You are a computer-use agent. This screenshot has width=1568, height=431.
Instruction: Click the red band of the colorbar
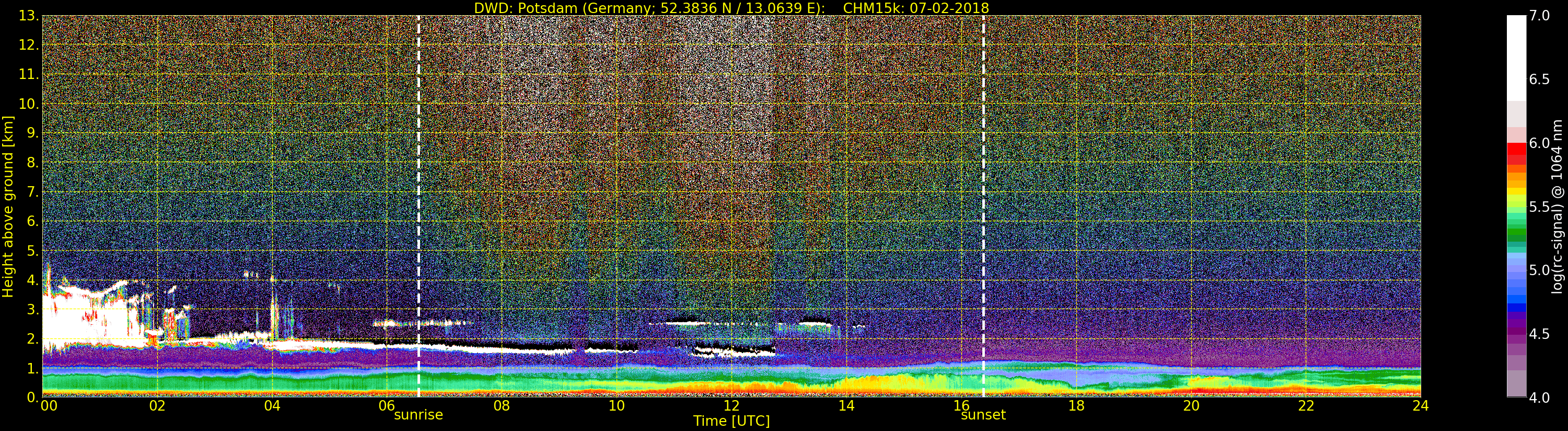(x=1516, y=154)
